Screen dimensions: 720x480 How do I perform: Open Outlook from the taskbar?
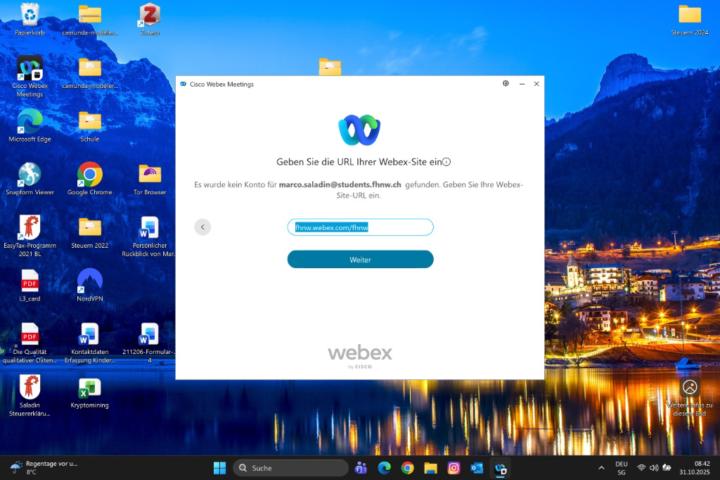coord(477,468)
